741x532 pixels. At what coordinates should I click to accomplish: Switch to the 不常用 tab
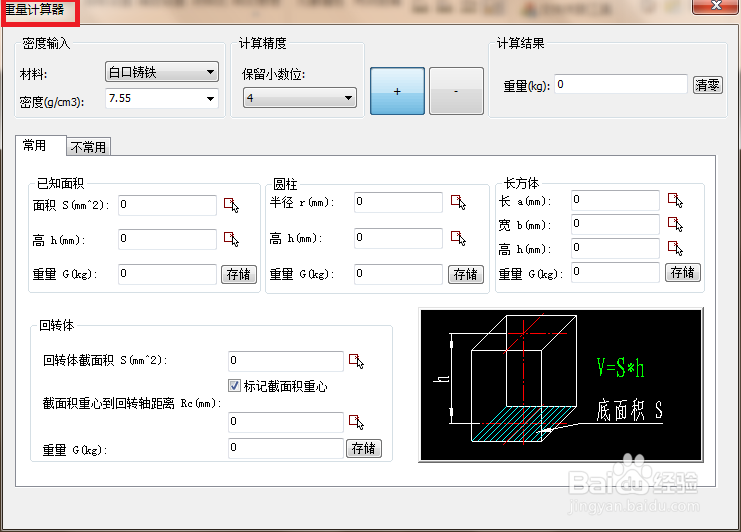point(88,147)
